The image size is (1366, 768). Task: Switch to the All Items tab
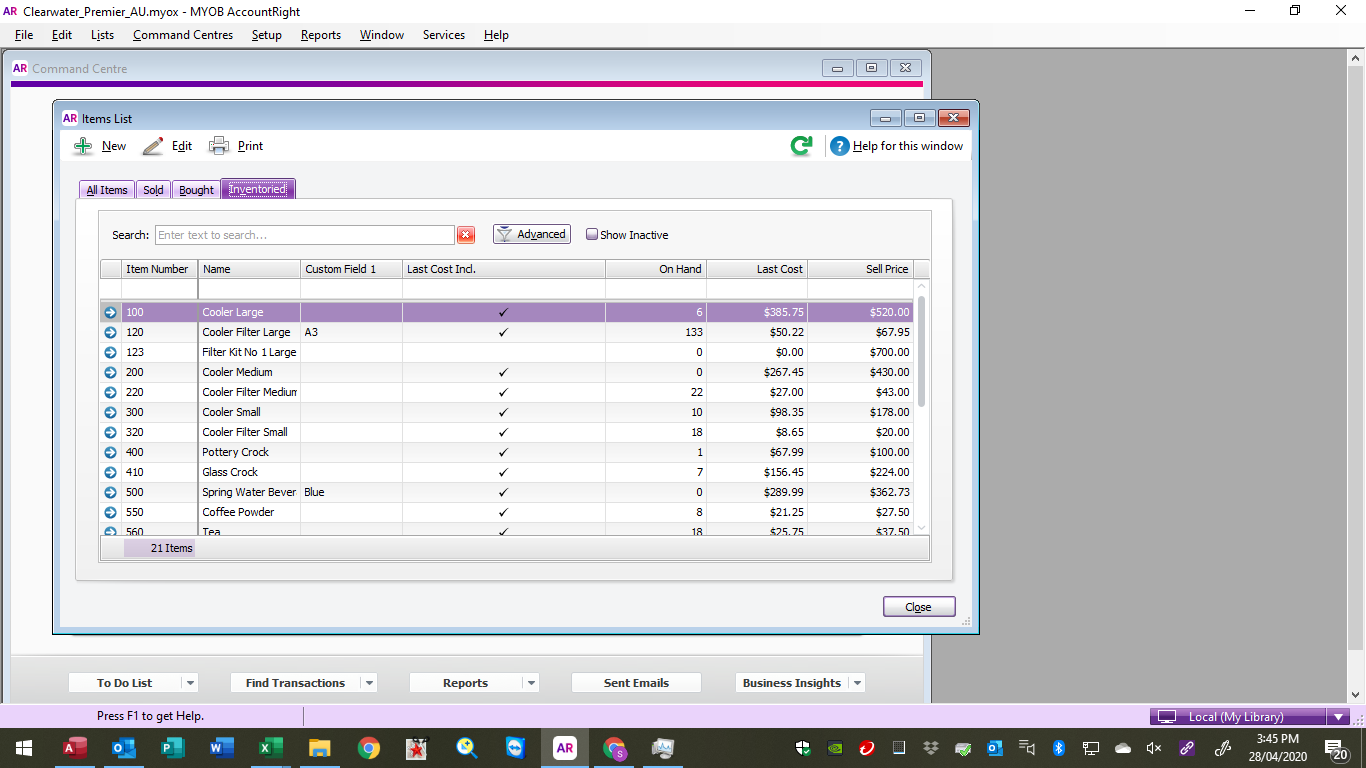pyautogui.click(x=107, y=190)
